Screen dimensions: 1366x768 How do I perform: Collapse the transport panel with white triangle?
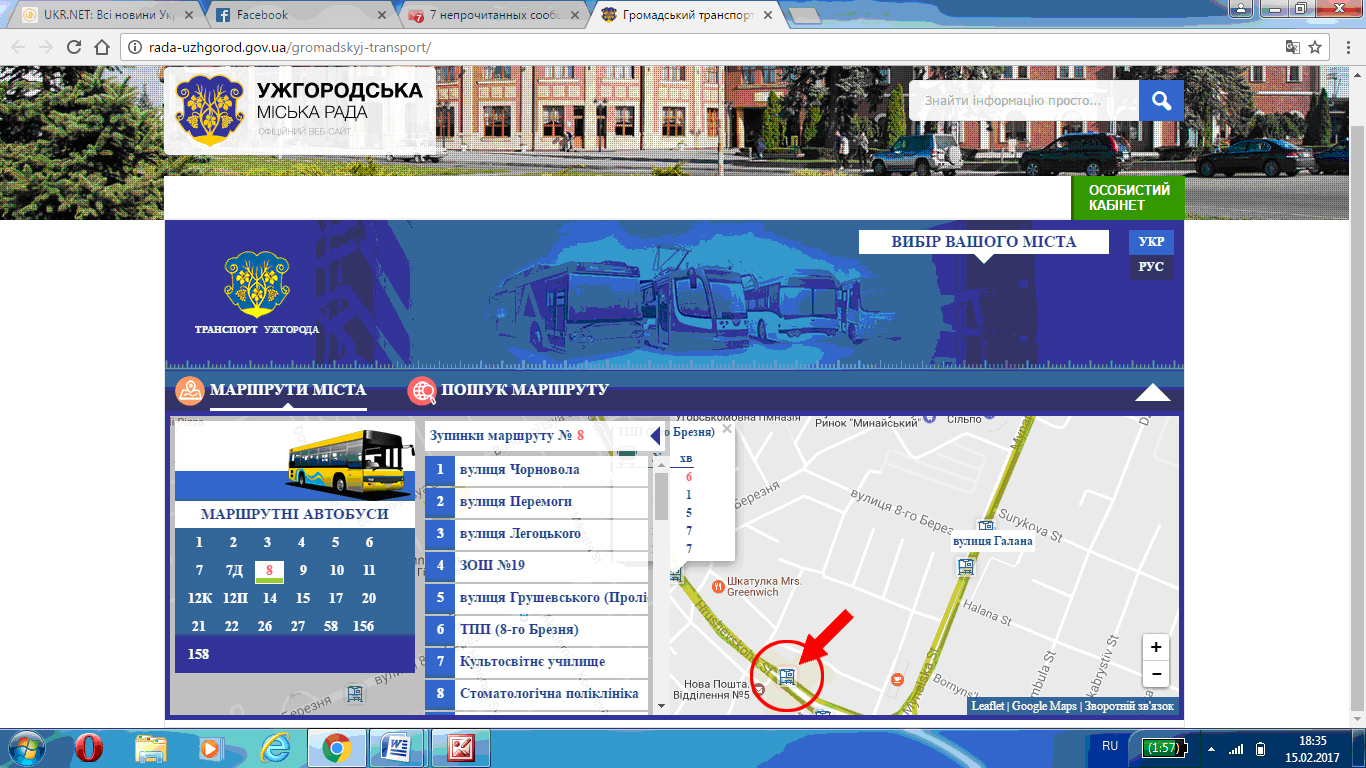1153,392
